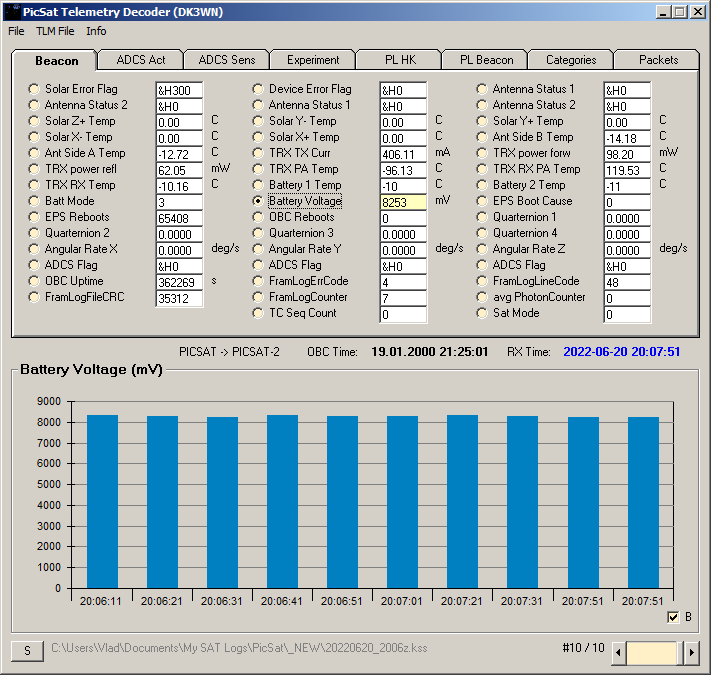Select the Battery 2 Temp radio button
Screen dimensions: 711x675
(x=482, y=185)
